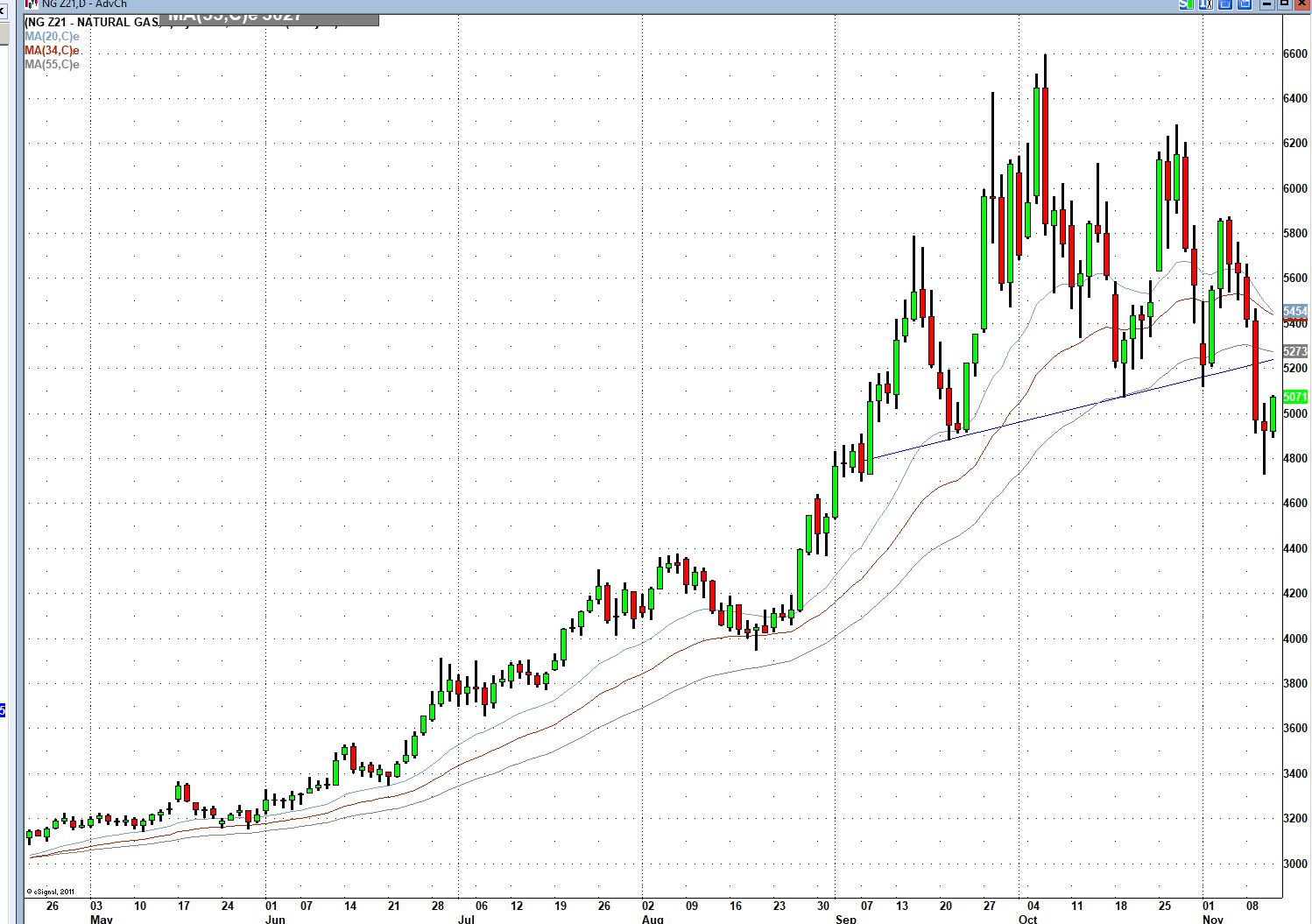Click the eSignal copyright text at bottom left
Viewport: 1312px width, 924px height.
50,892
